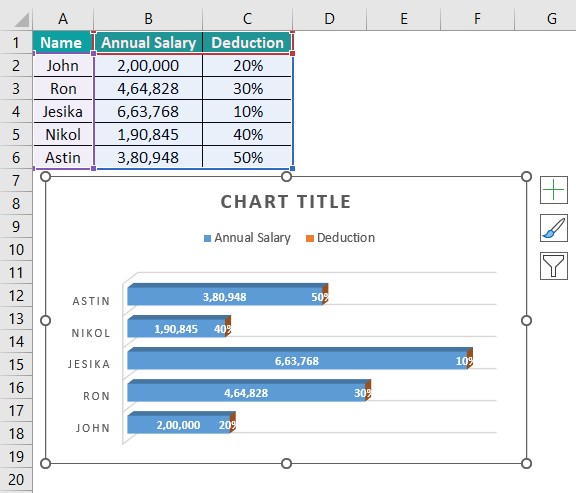
Task: Select row 5 header
Action: pos(16,134)
